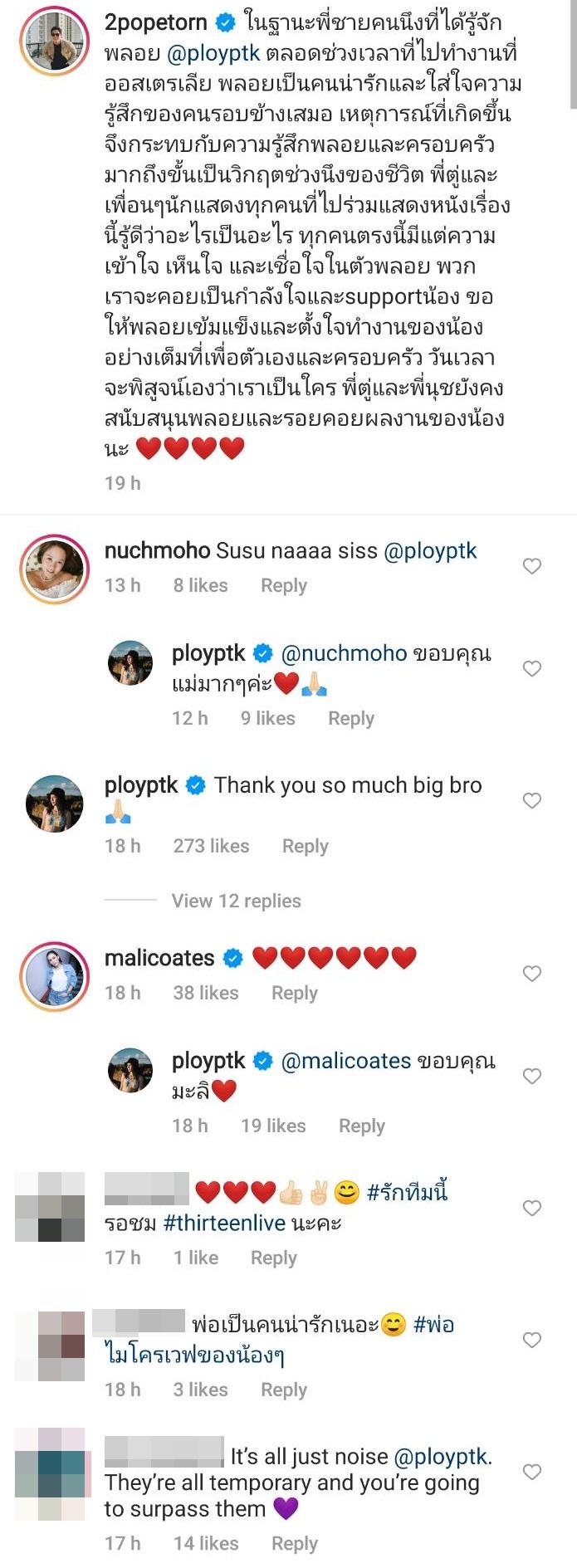The width and height of the screenshot is (577, 1568).
Task: Reply to malicoates' hearts comment
Action: pyautogui.click(x=295, y=993)
